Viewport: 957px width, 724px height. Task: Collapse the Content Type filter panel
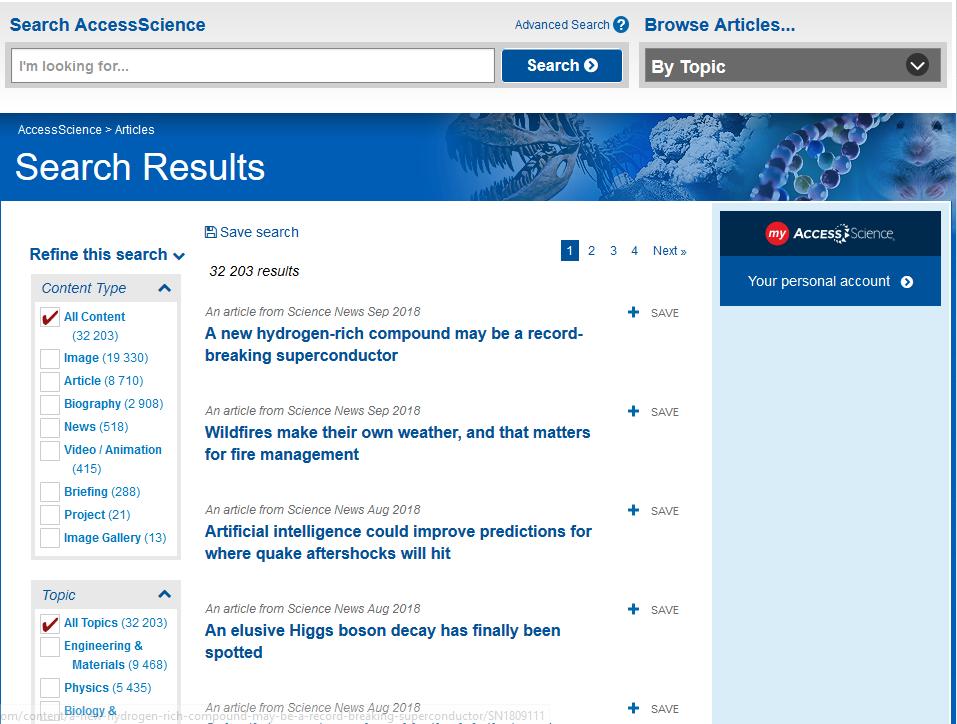[x=164, y=288]
